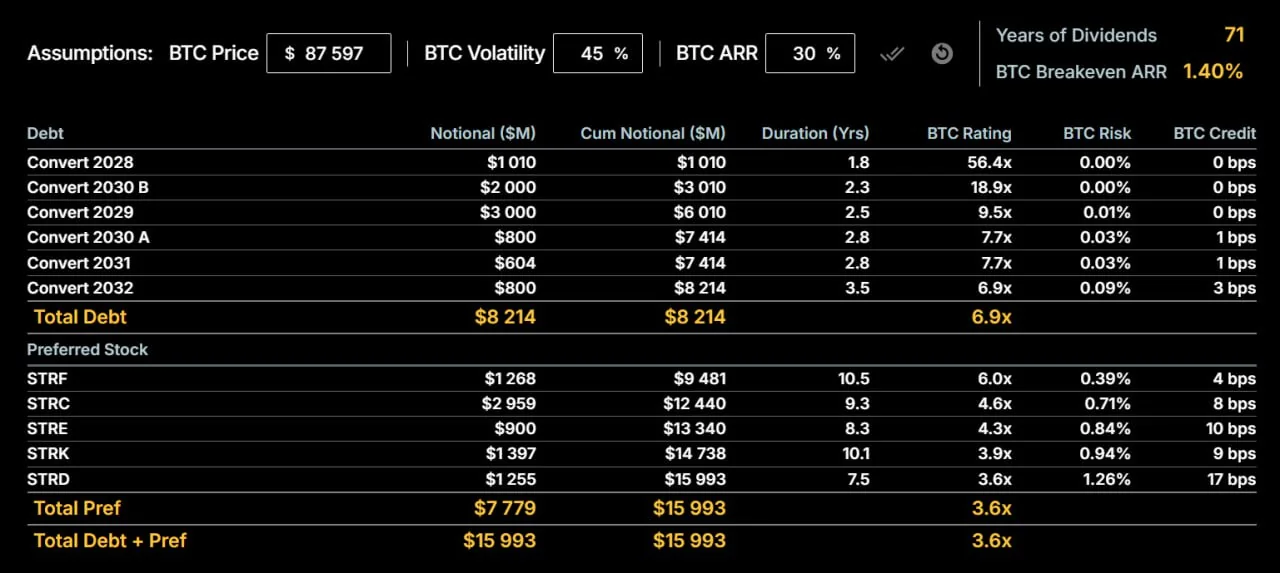Sort by Duration (Yrs) column header
The image size is (1280, 573).
pyautogui.click(x=815, y=133)
